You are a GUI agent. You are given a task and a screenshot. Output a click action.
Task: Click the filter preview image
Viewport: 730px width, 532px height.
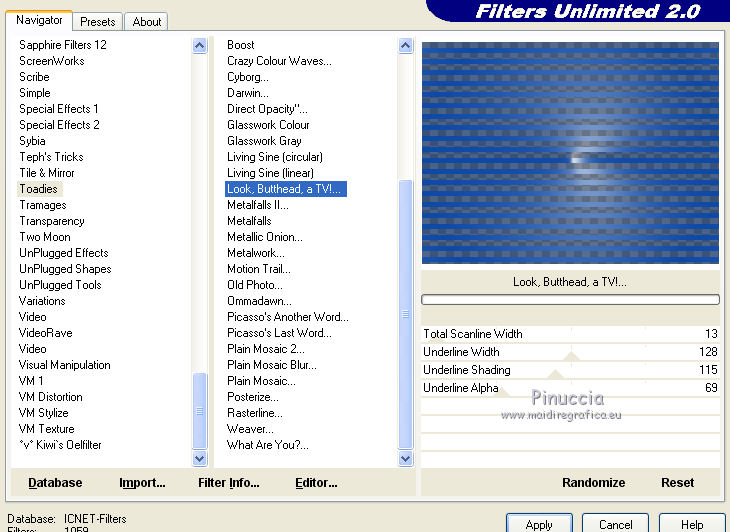(x=570, y=153)
